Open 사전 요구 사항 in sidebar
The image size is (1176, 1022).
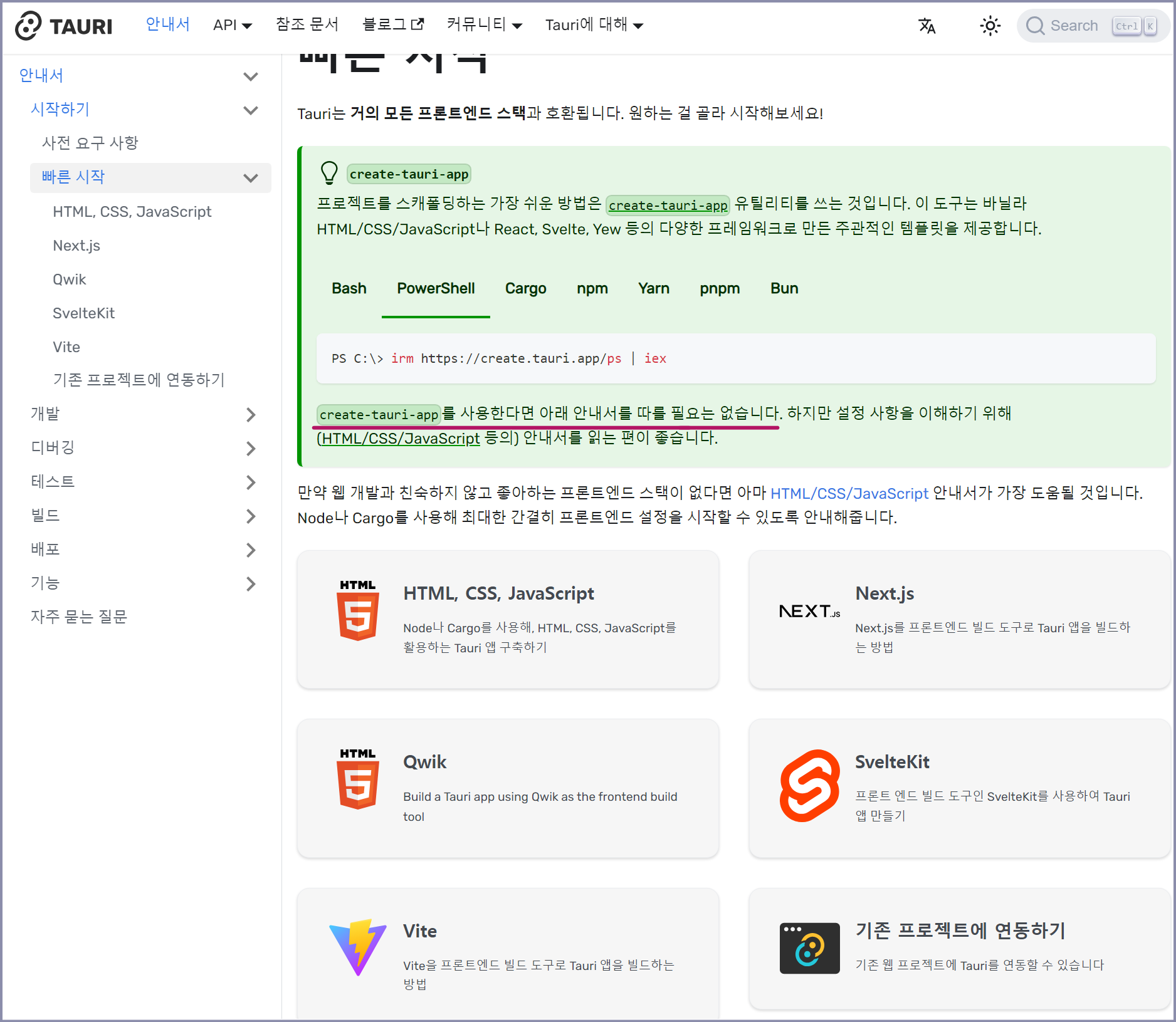click(x=90, y=143)
